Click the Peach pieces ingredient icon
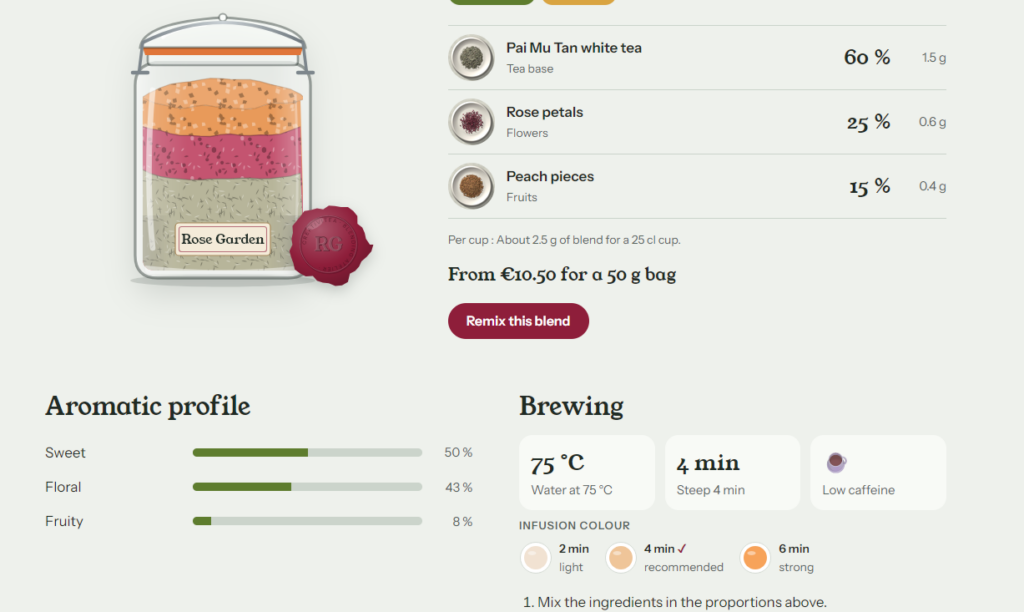Image resolution: width=1024 pixels, height=612 pixels. 471,186
